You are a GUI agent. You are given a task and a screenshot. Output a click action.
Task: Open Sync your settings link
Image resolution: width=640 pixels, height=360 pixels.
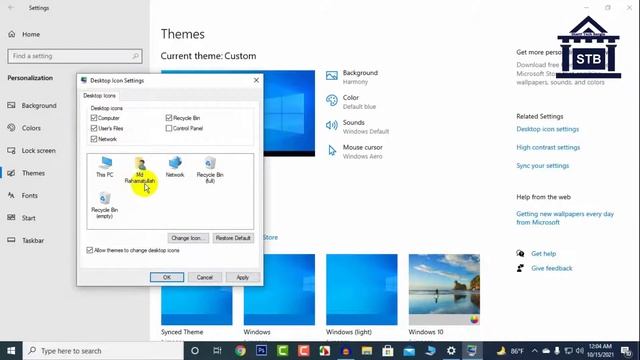[x=542, y=166]
